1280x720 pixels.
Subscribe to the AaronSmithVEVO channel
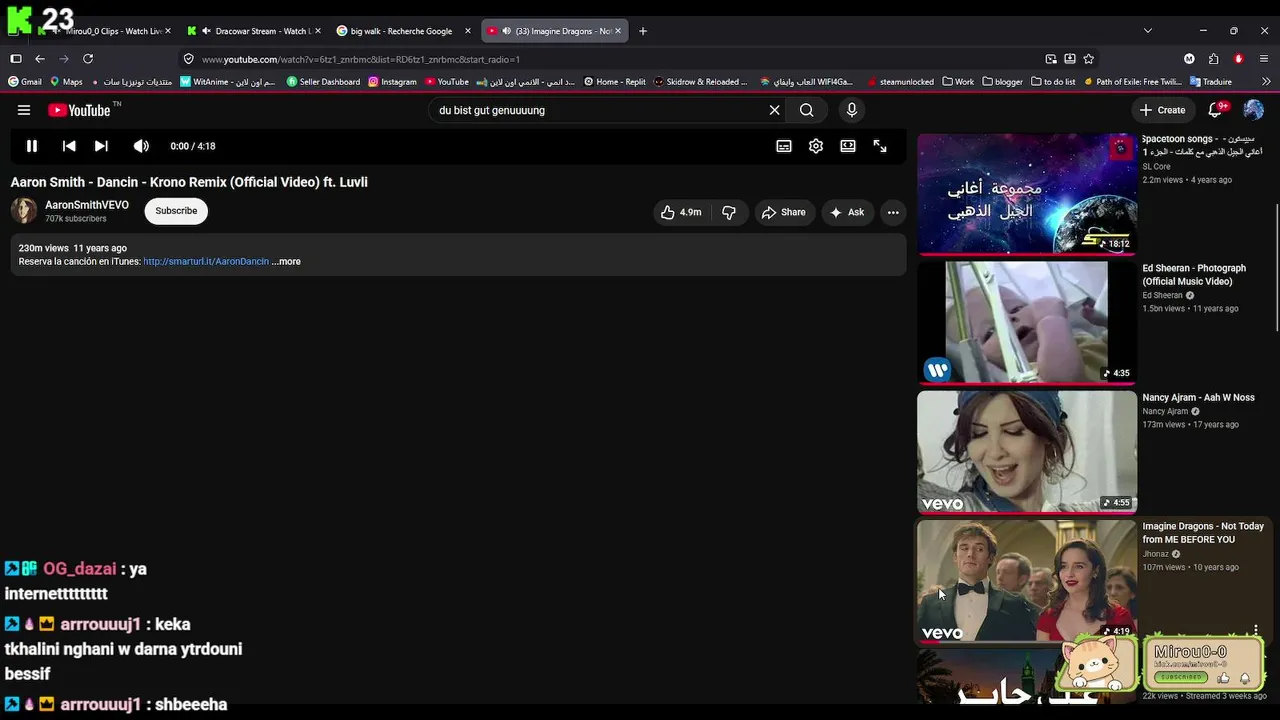tap(176, 211)
